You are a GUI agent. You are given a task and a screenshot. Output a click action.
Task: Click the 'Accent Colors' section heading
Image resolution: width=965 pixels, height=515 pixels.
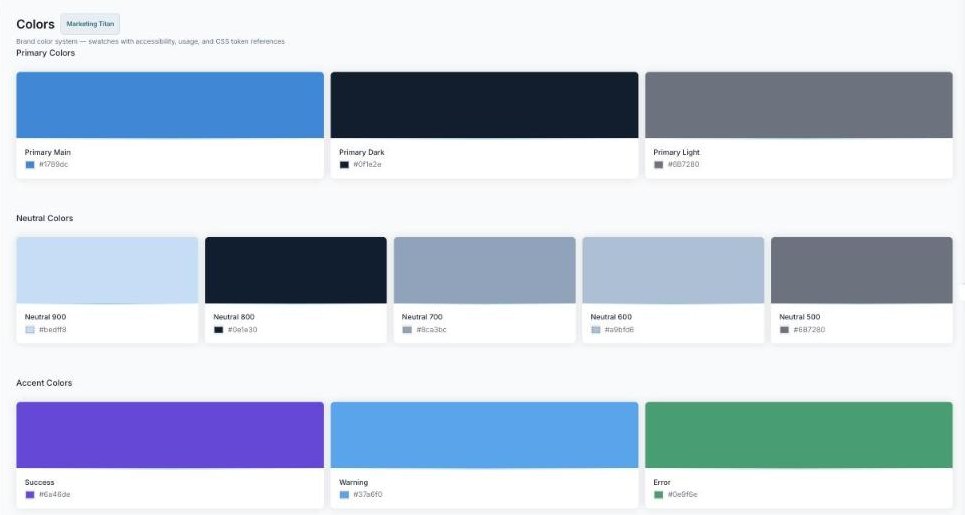tap(44, 383)
